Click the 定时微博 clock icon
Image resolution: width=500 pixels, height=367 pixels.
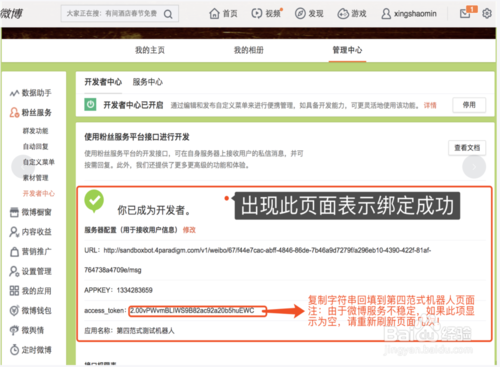[x=14, y=350]
